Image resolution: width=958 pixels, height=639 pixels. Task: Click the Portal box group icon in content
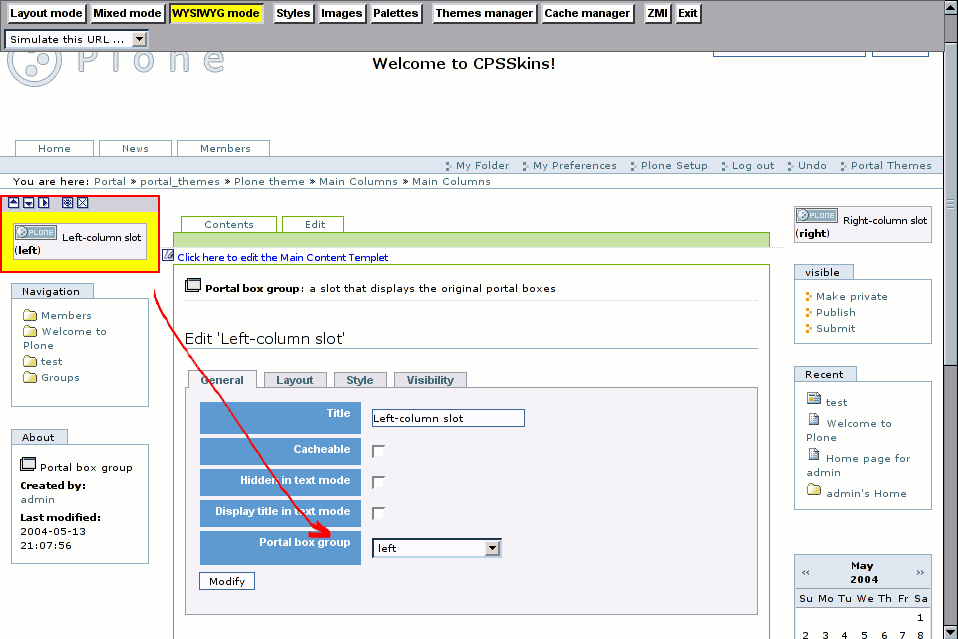[193, 285]
